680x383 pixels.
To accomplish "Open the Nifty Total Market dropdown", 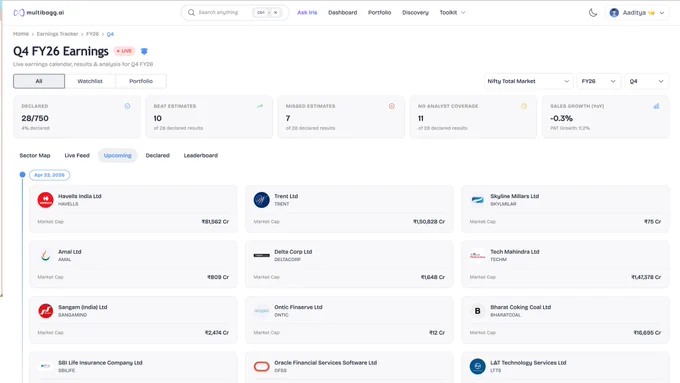I will [x=528, y=81].
